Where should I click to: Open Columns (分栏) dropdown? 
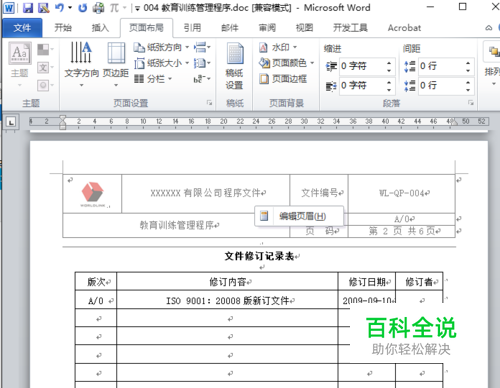coord(153,79)
